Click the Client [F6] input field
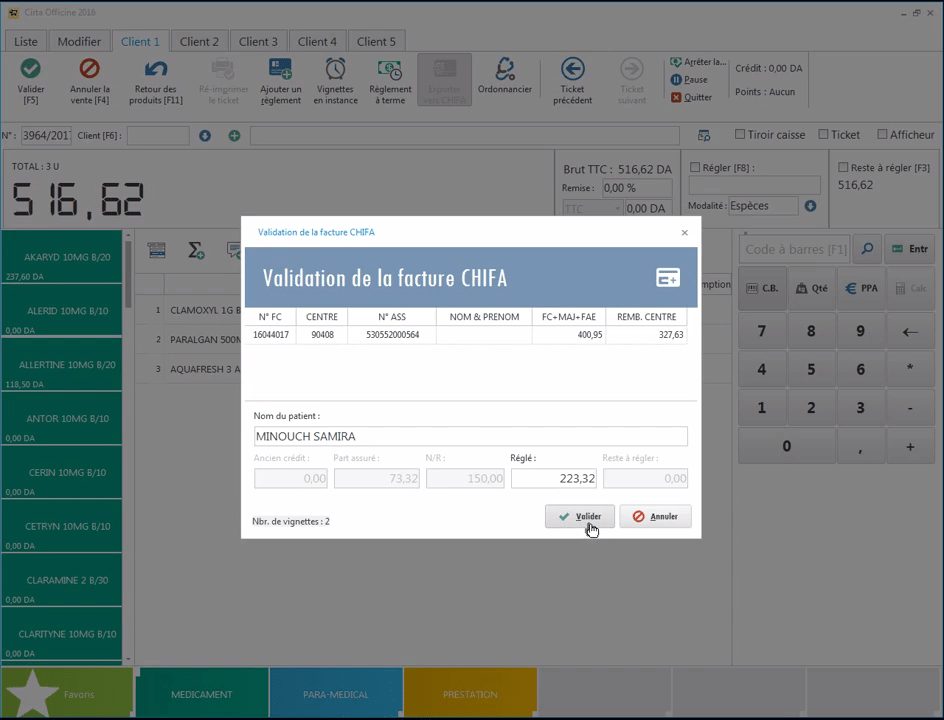Screen dimensions: 944x720 158,135
